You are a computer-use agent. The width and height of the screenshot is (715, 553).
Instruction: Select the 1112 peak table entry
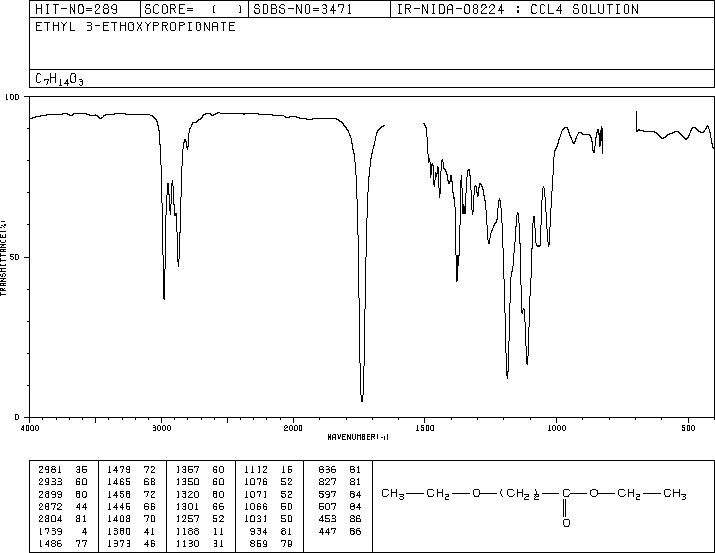269,470
